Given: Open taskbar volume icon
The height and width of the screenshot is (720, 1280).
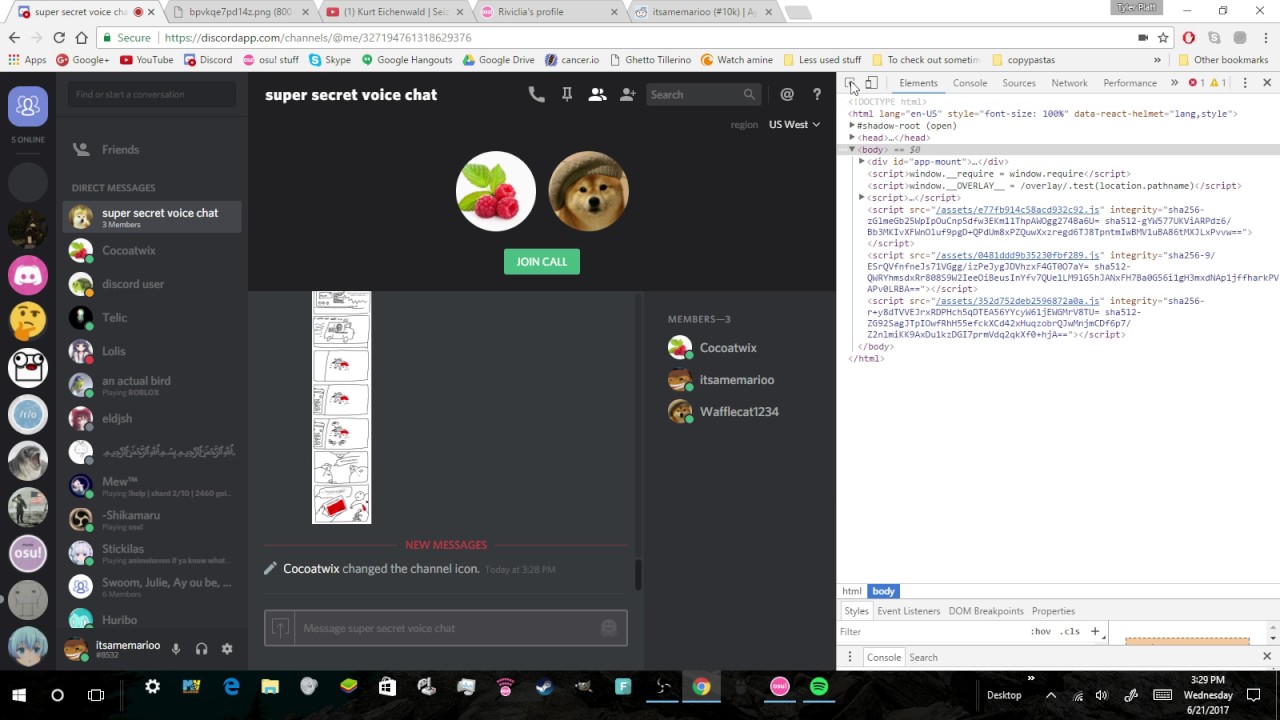Looking at the screenshot, I should click(1102, 695).
